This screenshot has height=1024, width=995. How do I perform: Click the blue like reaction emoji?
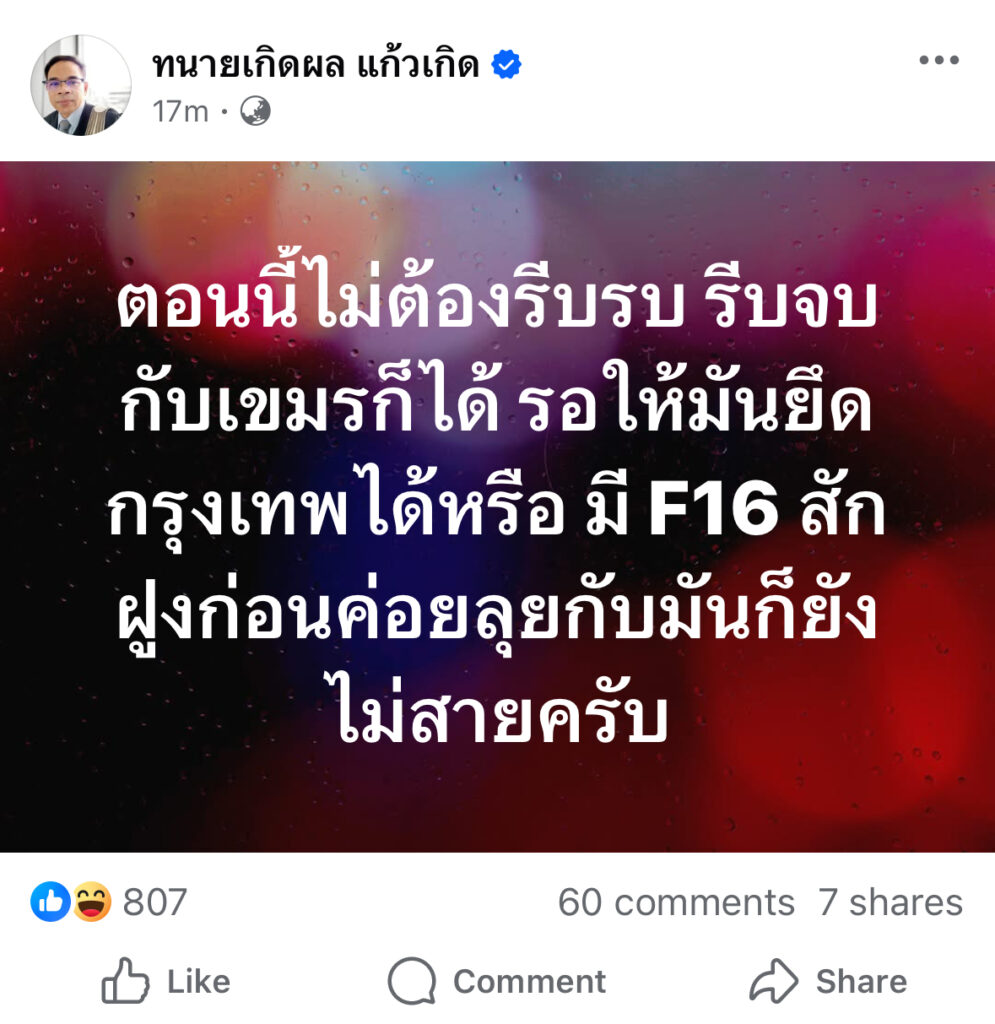point(50,901)
